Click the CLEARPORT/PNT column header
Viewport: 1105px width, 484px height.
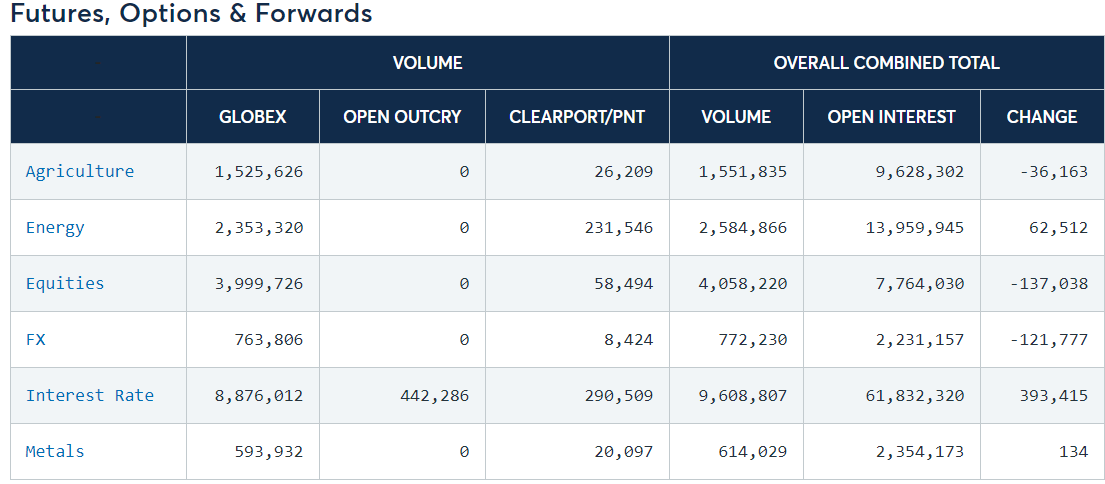click(x=577, y=116)
